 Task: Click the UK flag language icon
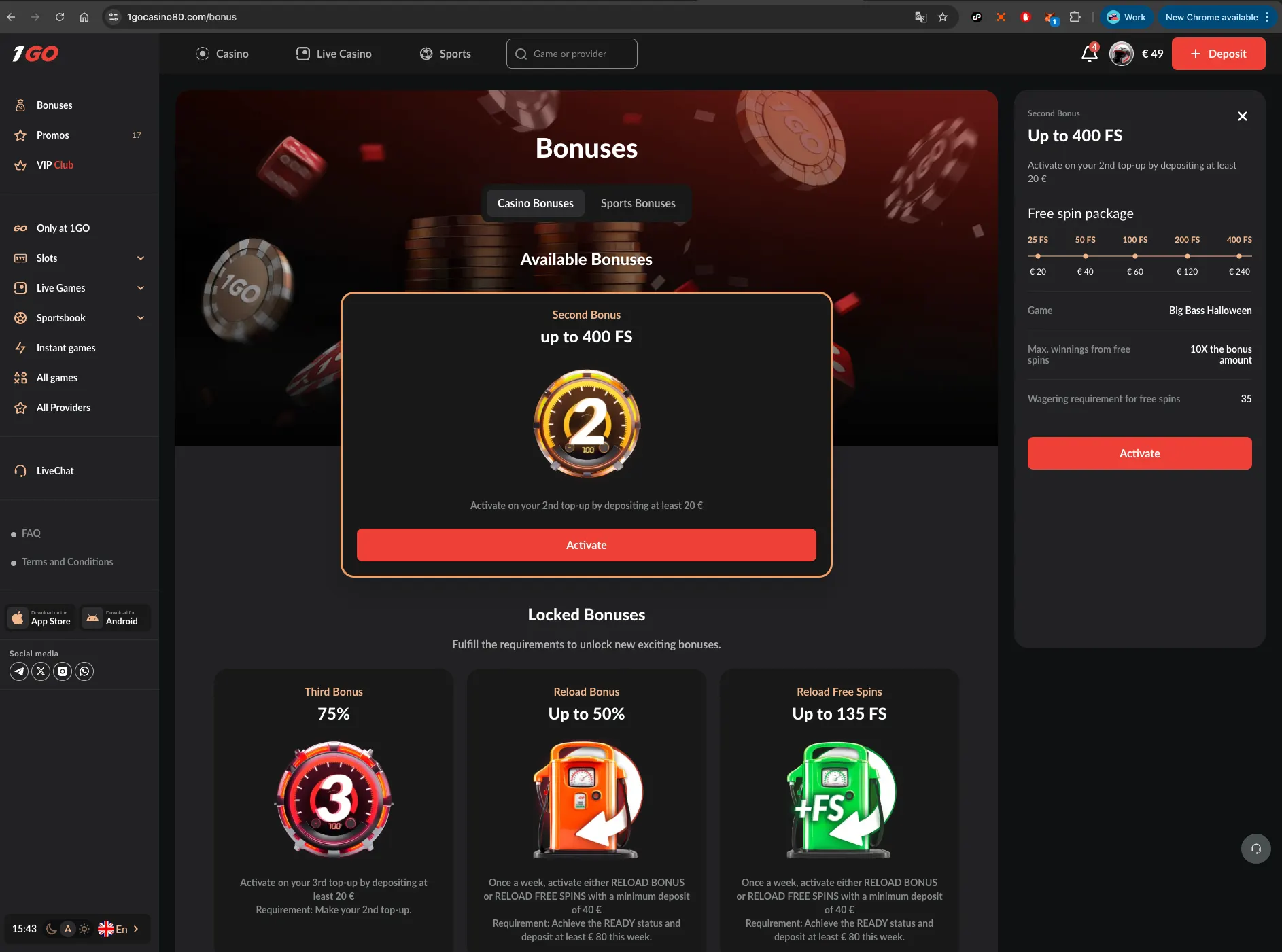(x=106, y=929)
